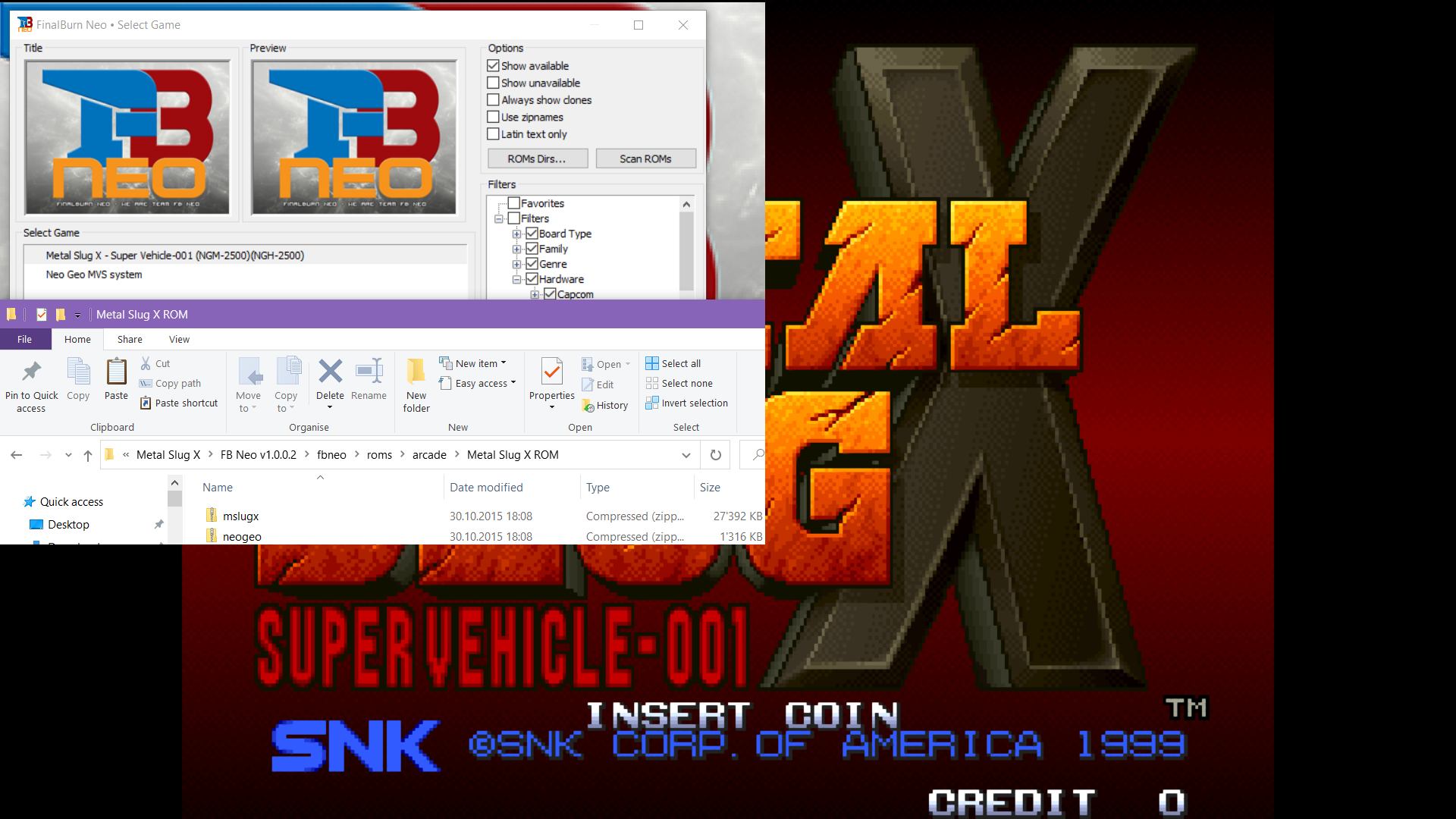
Task: Click fbneo in the breadcrumb path
Action: 331,455
